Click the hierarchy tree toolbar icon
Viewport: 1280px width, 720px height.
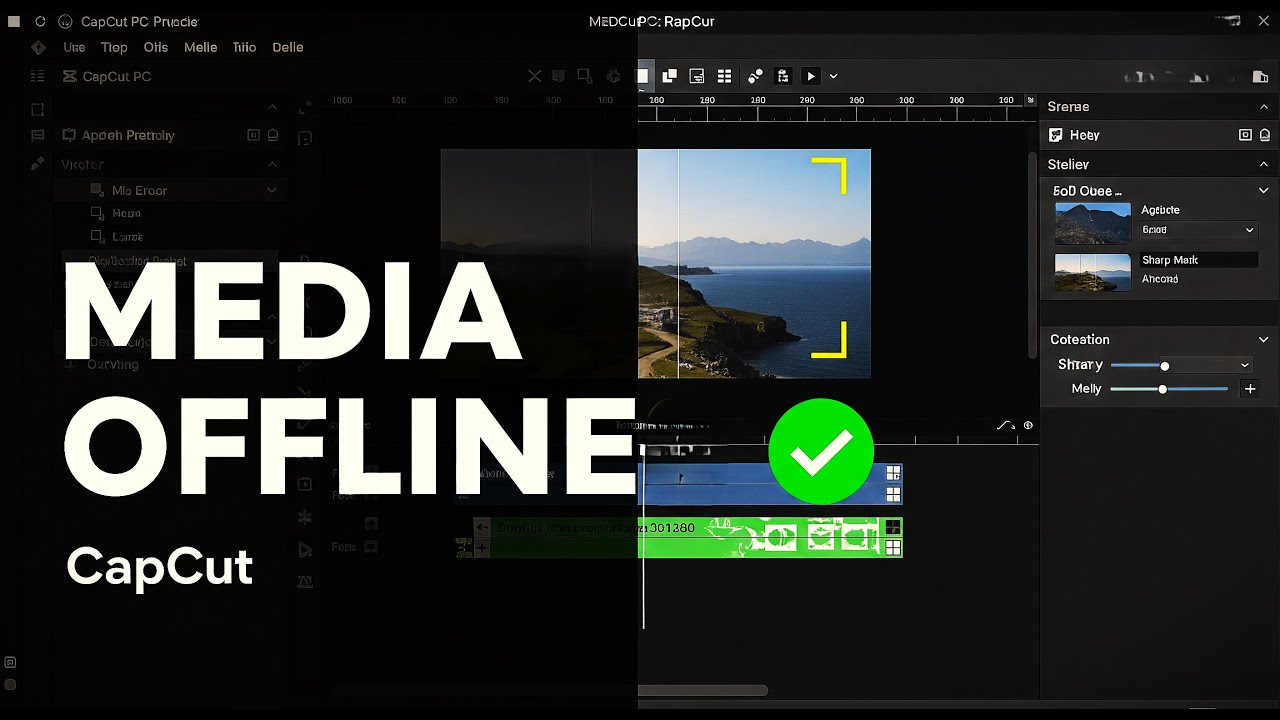point(783,76)
